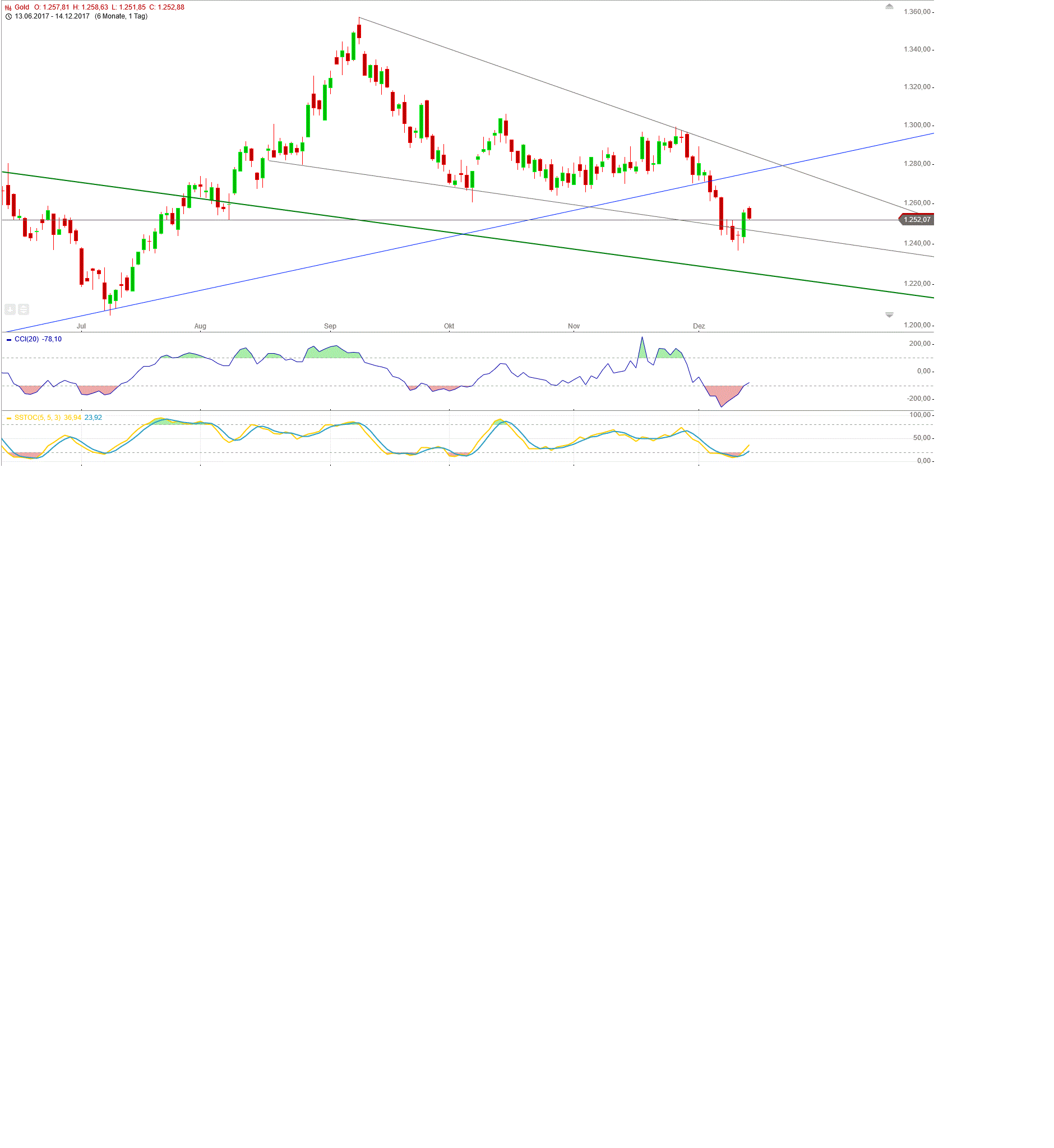Open the chart list icon near the zoom button
1054x1148 pixels.
[23, 309]
